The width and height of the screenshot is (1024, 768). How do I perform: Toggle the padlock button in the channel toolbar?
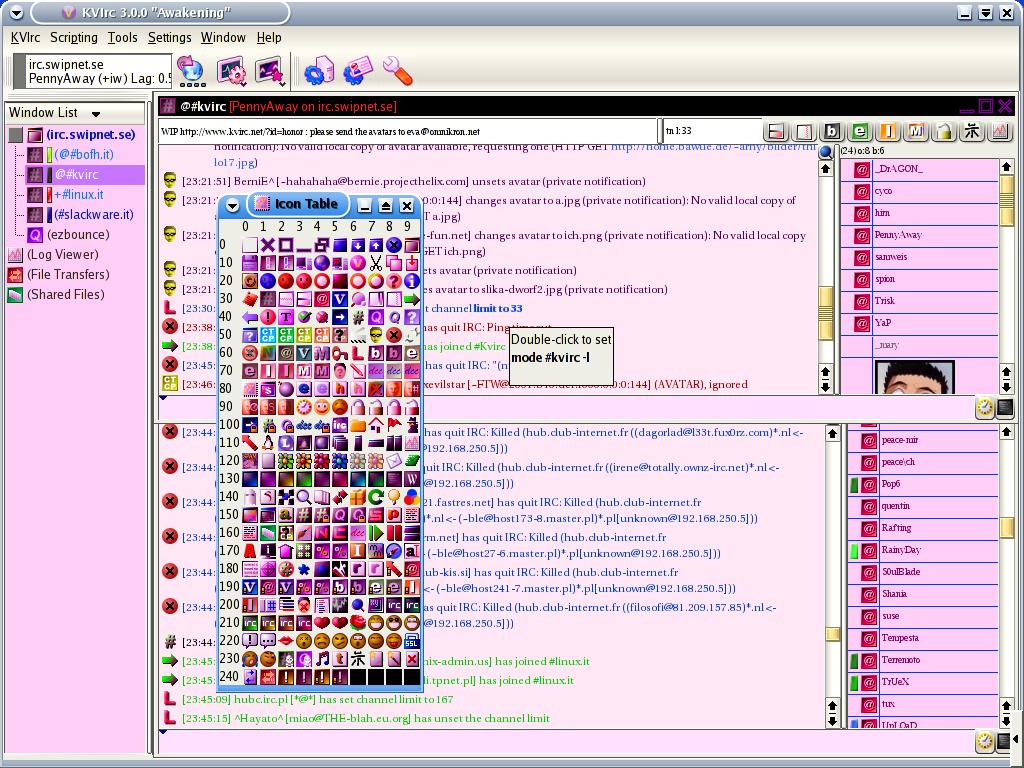pyautogui.click(x=944, y=131)
